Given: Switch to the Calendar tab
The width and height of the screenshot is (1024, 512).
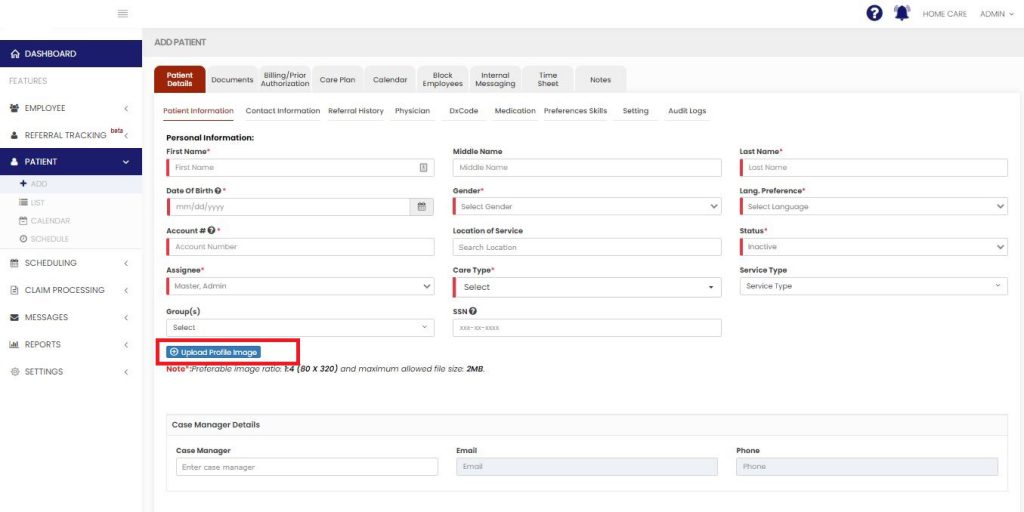Looking at the screenshot, I should pos(390,80).
